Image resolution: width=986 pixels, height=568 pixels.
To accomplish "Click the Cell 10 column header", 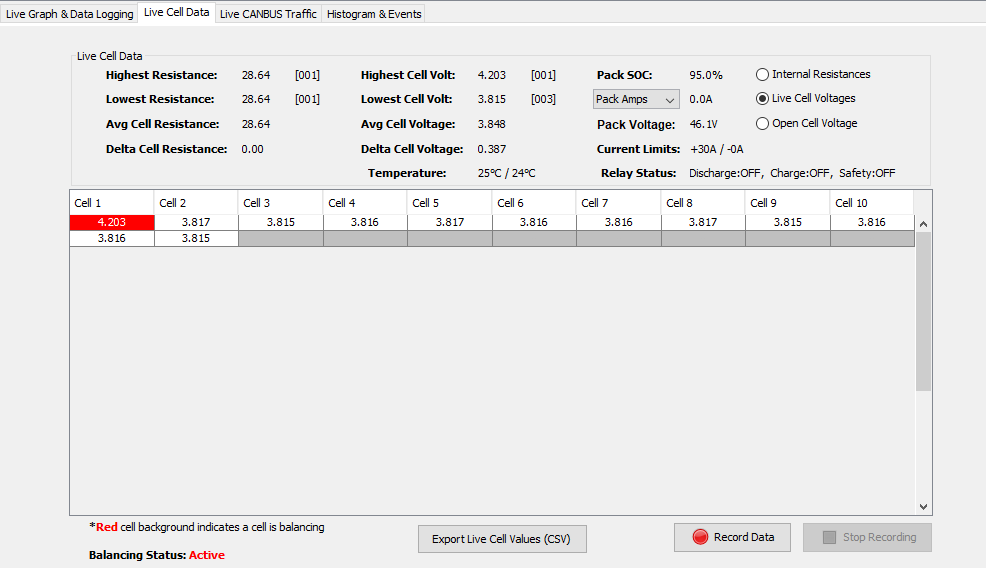I will click(871, 203).
